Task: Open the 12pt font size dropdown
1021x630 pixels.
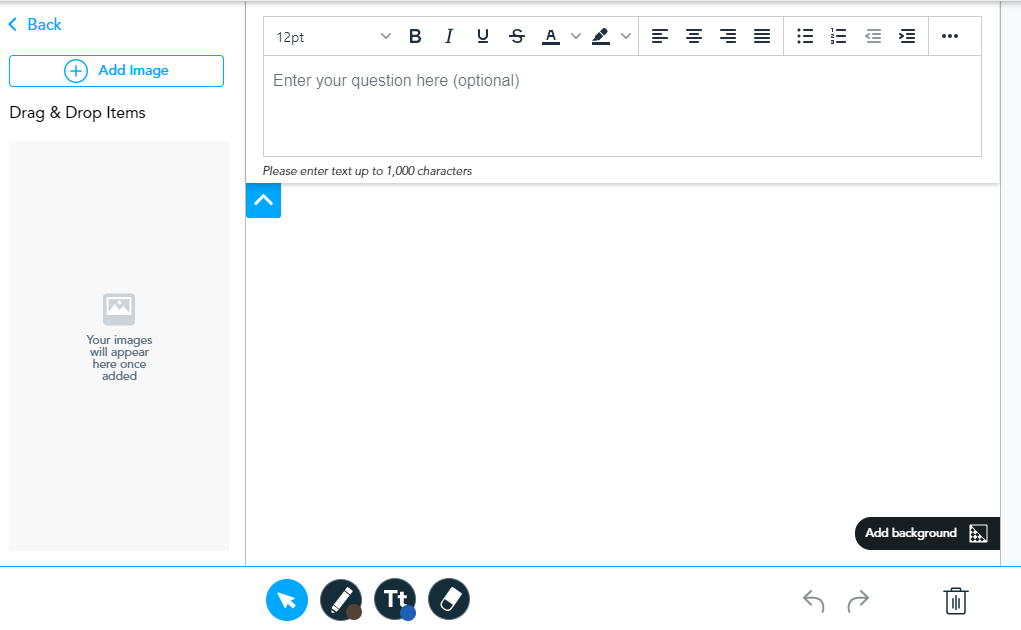Action: pos(333,36)
